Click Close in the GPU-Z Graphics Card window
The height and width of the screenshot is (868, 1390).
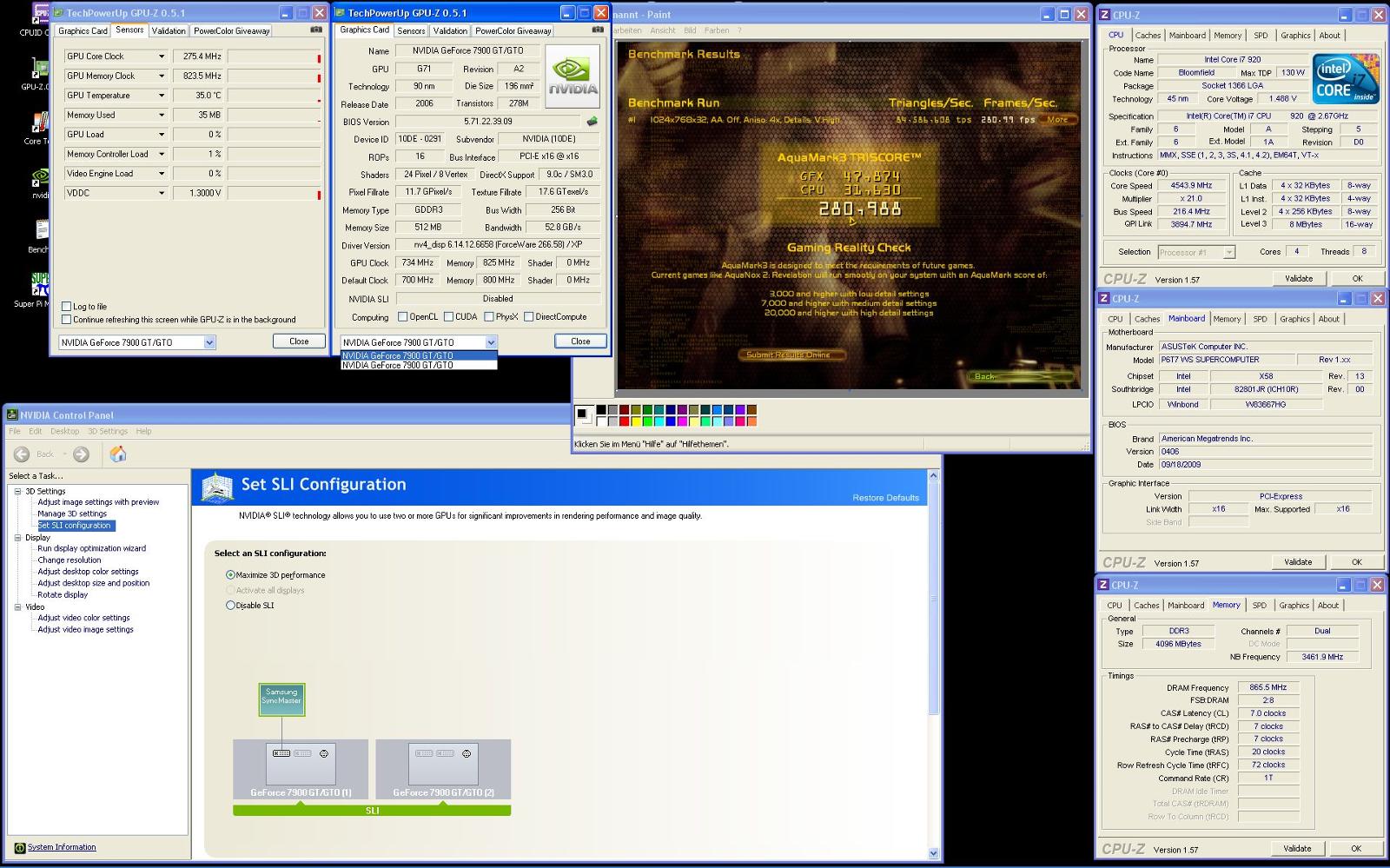(580, 341)
